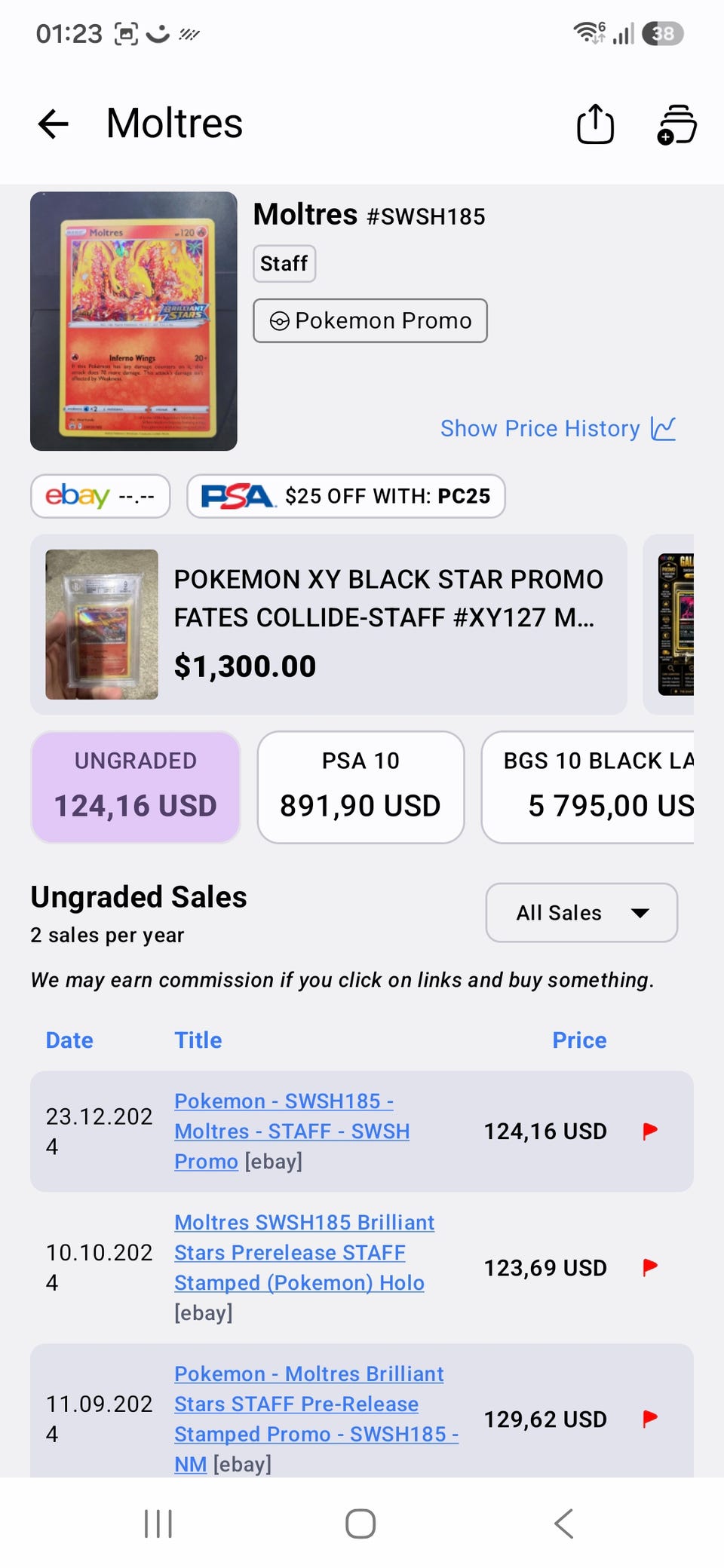This screenshot has height=1568, width=724.
Task: Open Moltres card image thumbnail
Action: [x=133, y=321]
